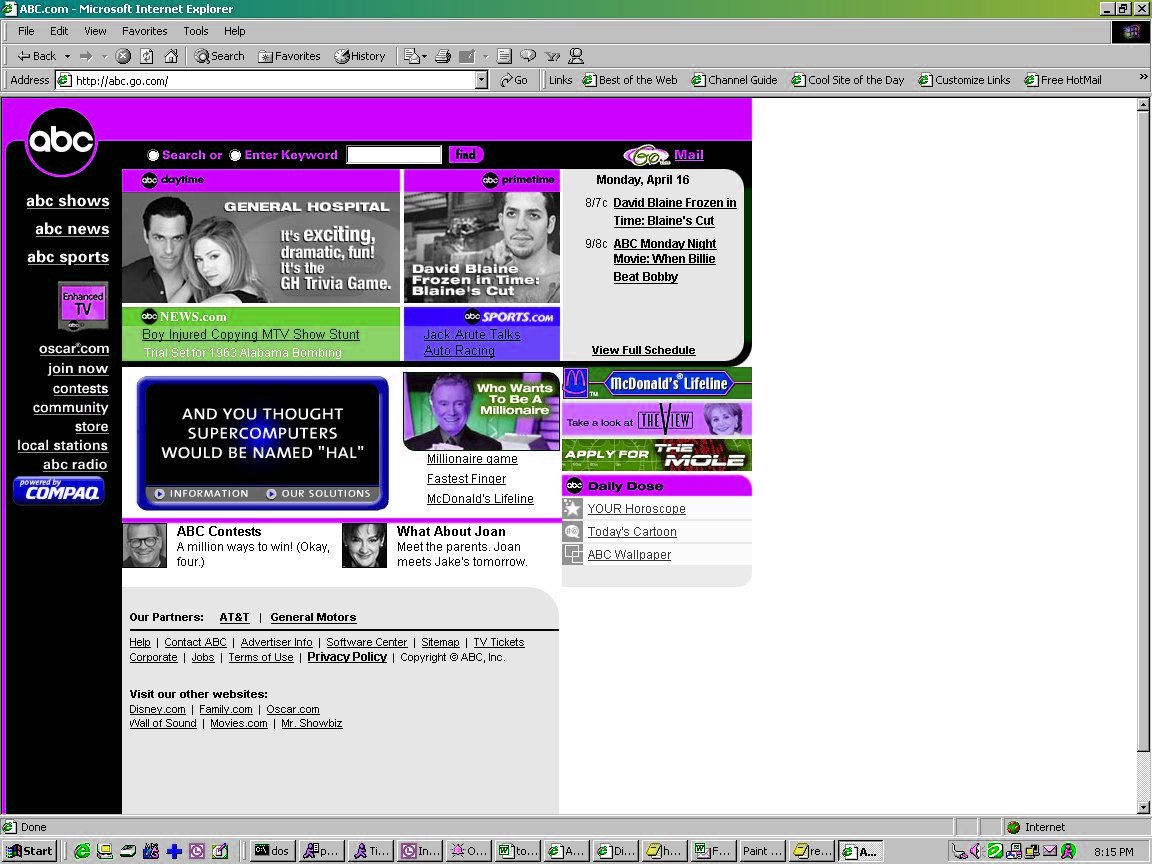Click the keyword search text field
This screenshot has height=864, width=1152.
[x=394, y=154]
